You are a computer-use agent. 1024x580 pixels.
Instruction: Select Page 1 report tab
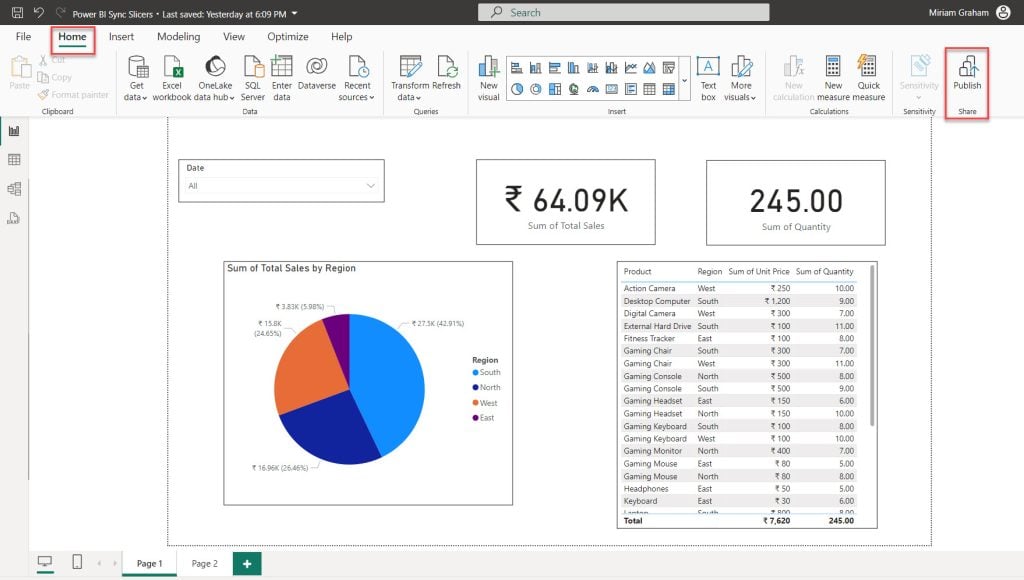point(150,563)
